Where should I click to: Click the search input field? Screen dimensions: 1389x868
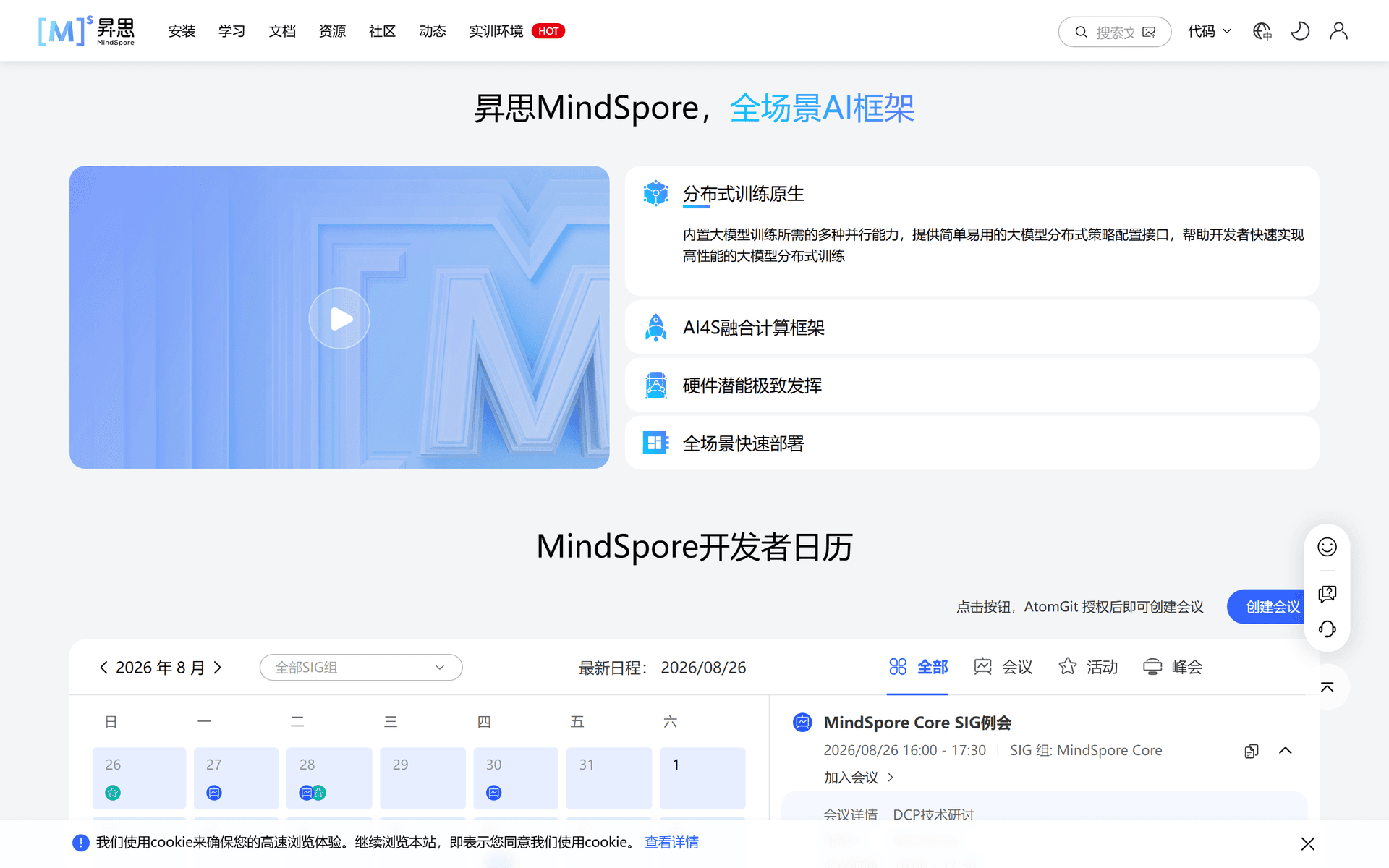coord(1115,32)
